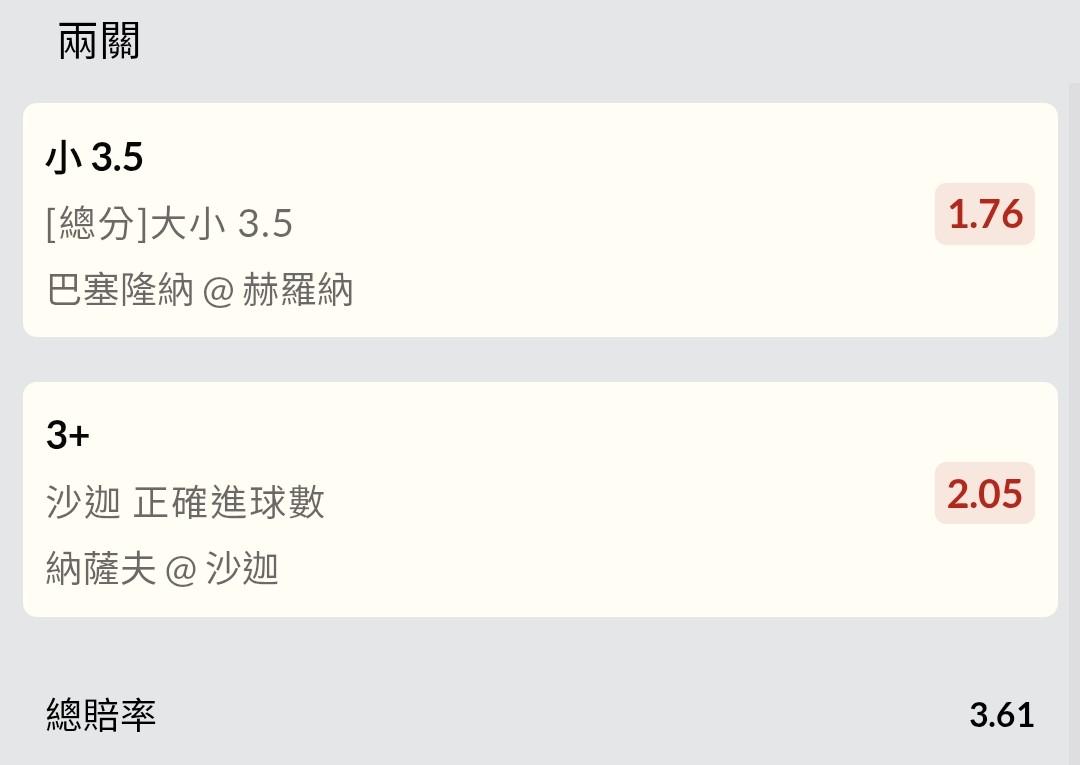The image size is (1080, 765).
Task: Click the @ between 納薩夫 and 沙迦
Action: pos(181,570)
